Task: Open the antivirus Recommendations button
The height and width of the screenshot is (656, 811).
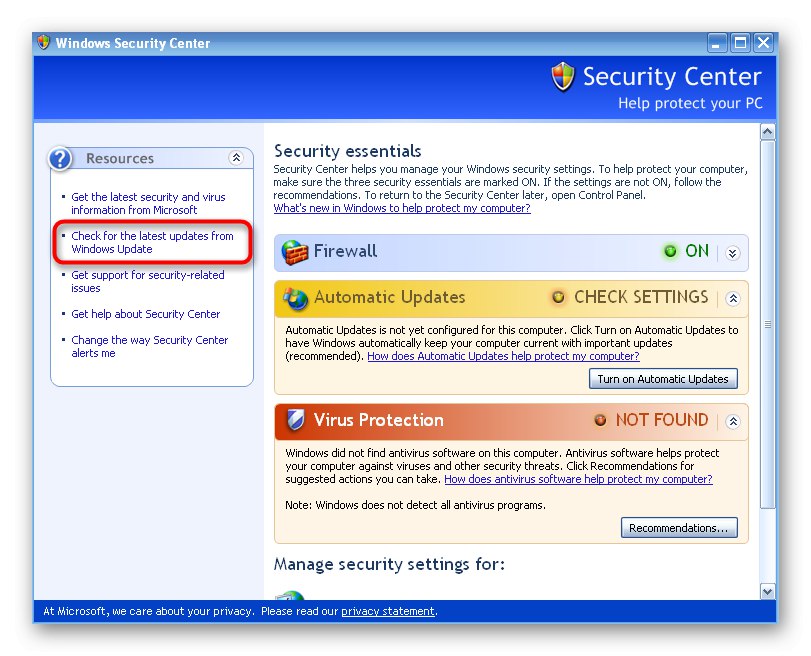Action: (x=679, y=527)
